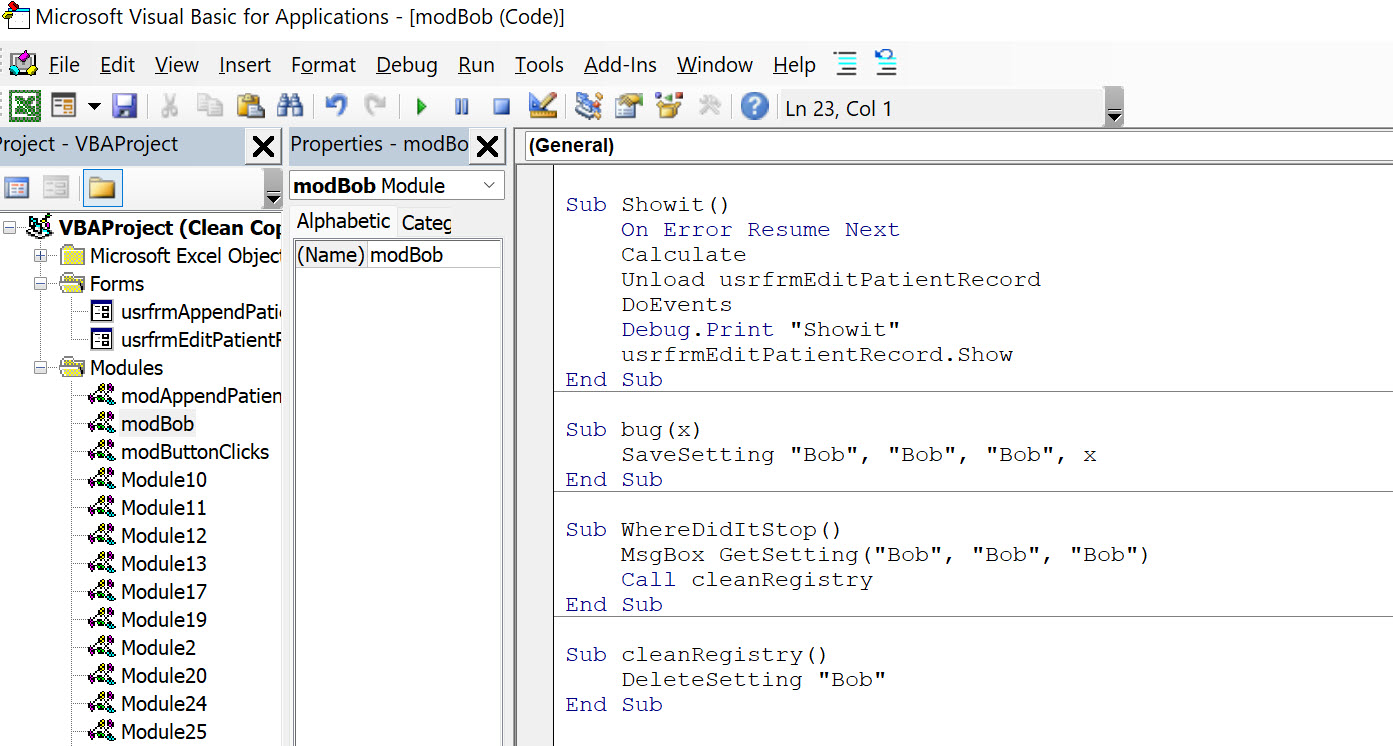Collapse the Forms folder
This screenshot has height=746, width=1393.
[40, 284]
